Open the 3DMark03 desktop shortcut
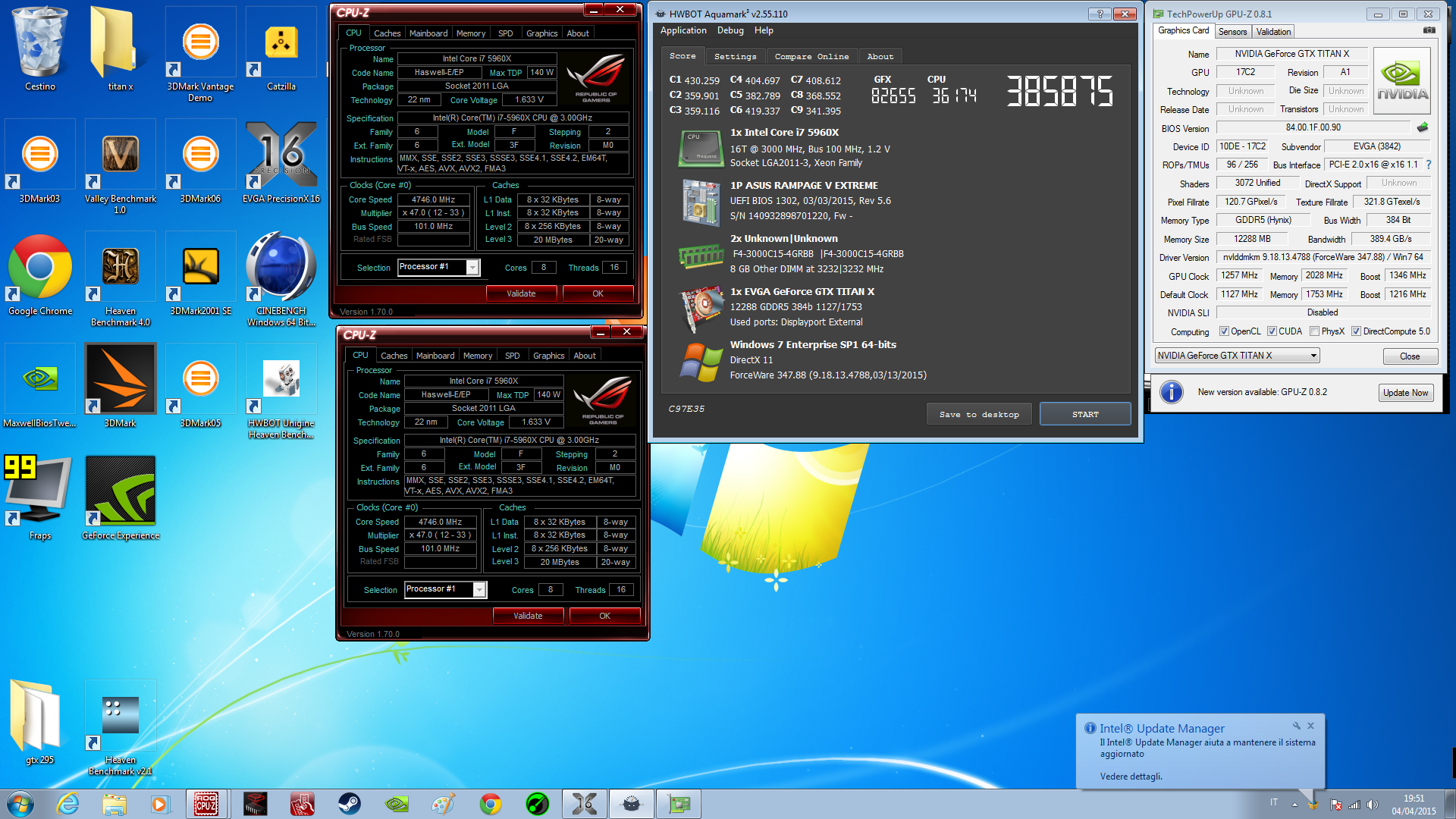Image resolution: width=1456 pixels, height=819 pixels. point(40,160)
